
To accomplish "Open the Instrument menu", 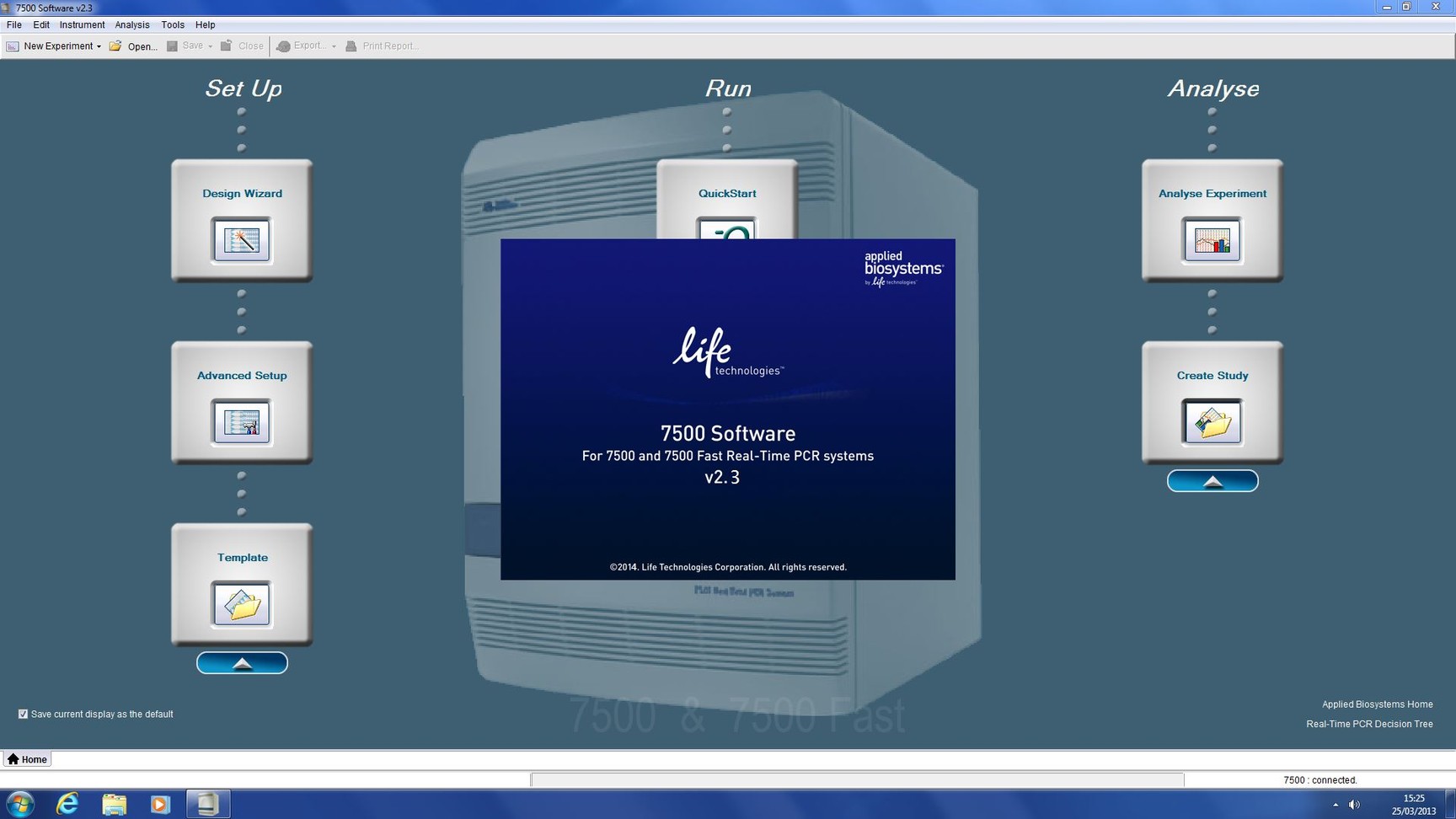I will 82,24.
